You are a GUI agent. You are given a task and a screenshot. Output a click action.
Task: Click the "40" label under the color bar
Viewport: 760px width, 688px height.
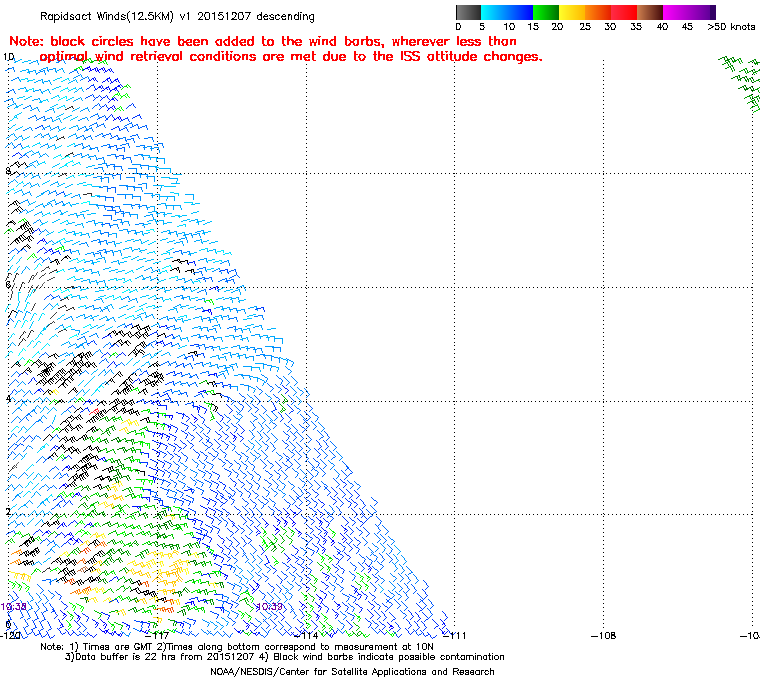662,27
